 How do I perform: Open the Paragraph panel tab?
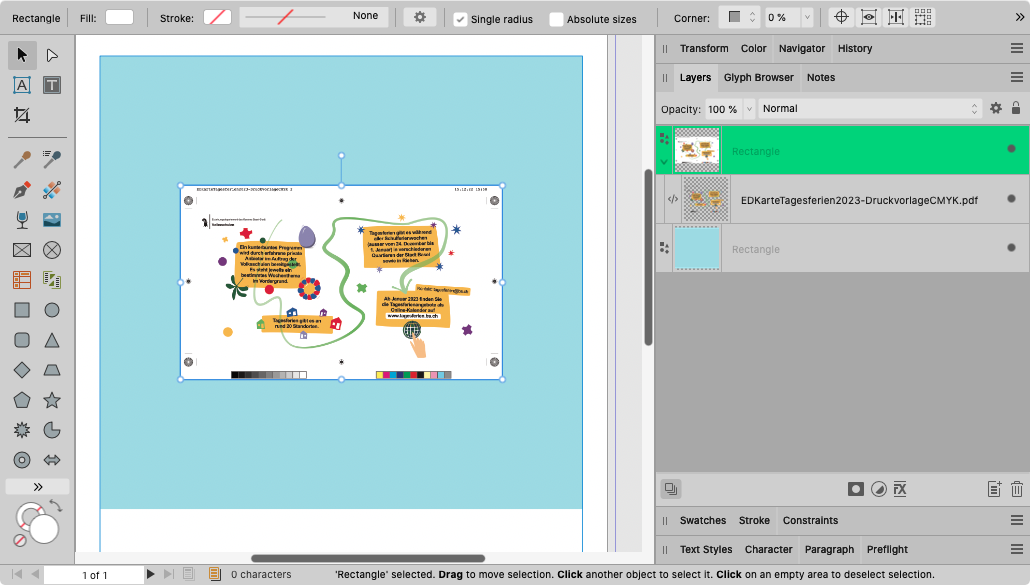click(x=829, y=549)
